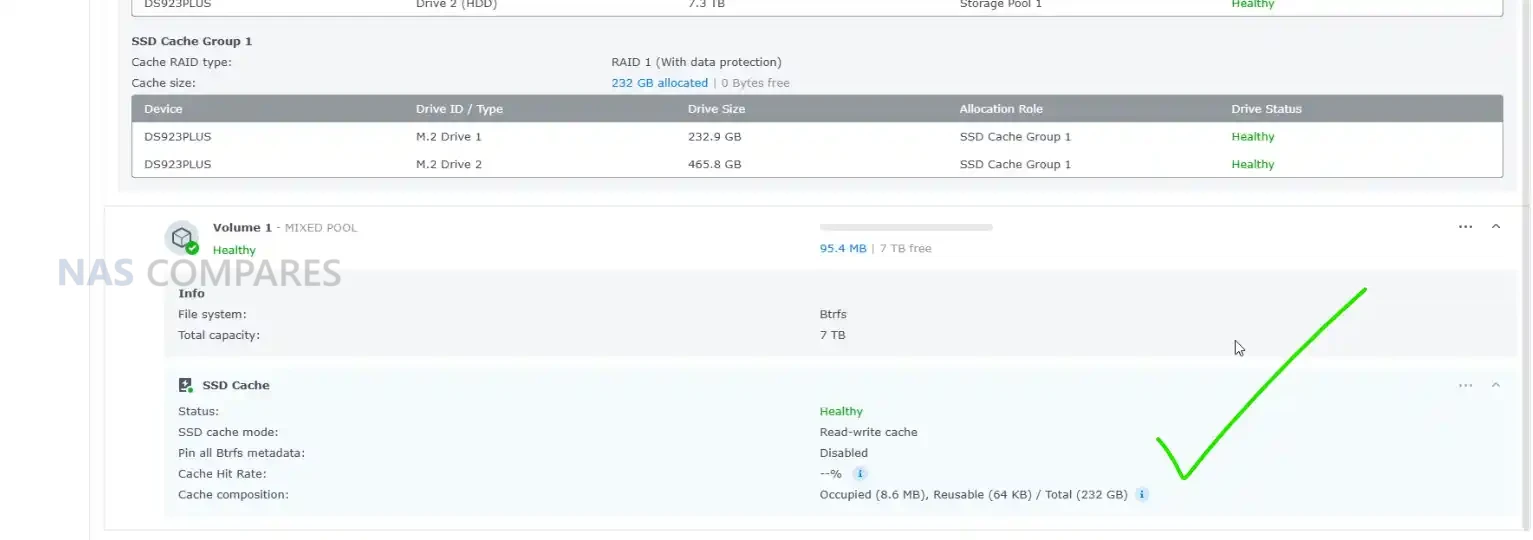
Task: Open the SSD Cache more options menu
Action: [x=1465, y=385]
